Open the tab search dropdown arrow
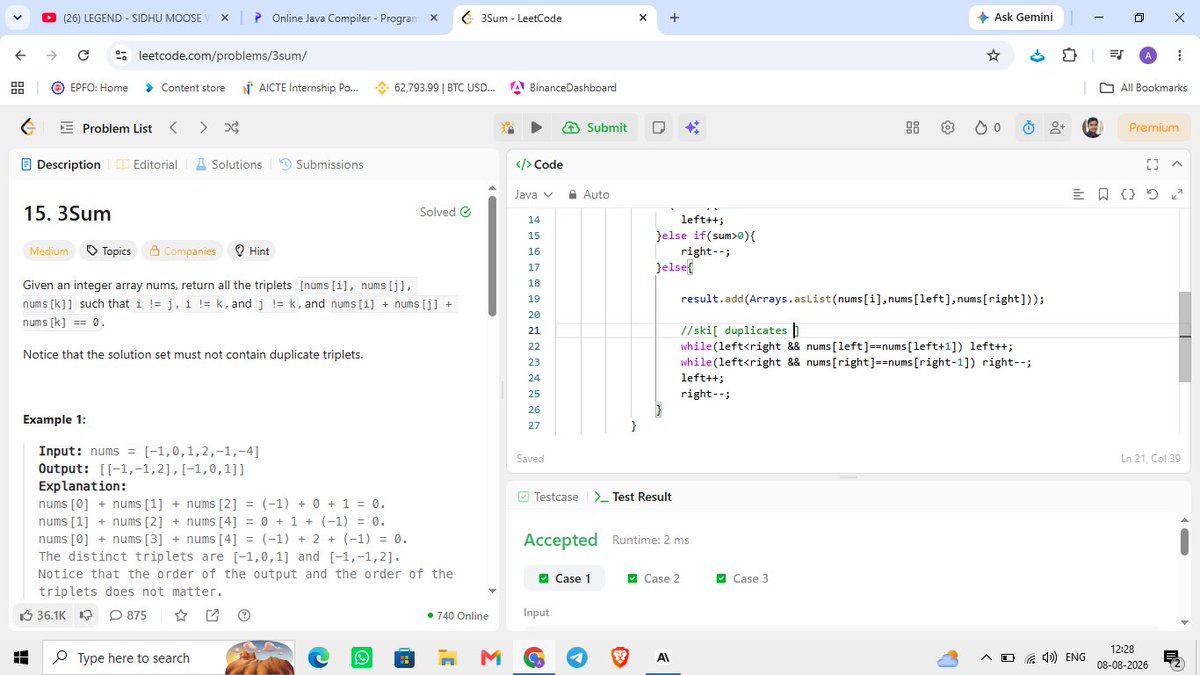The image size is (1200, 675). click(19, 18)
